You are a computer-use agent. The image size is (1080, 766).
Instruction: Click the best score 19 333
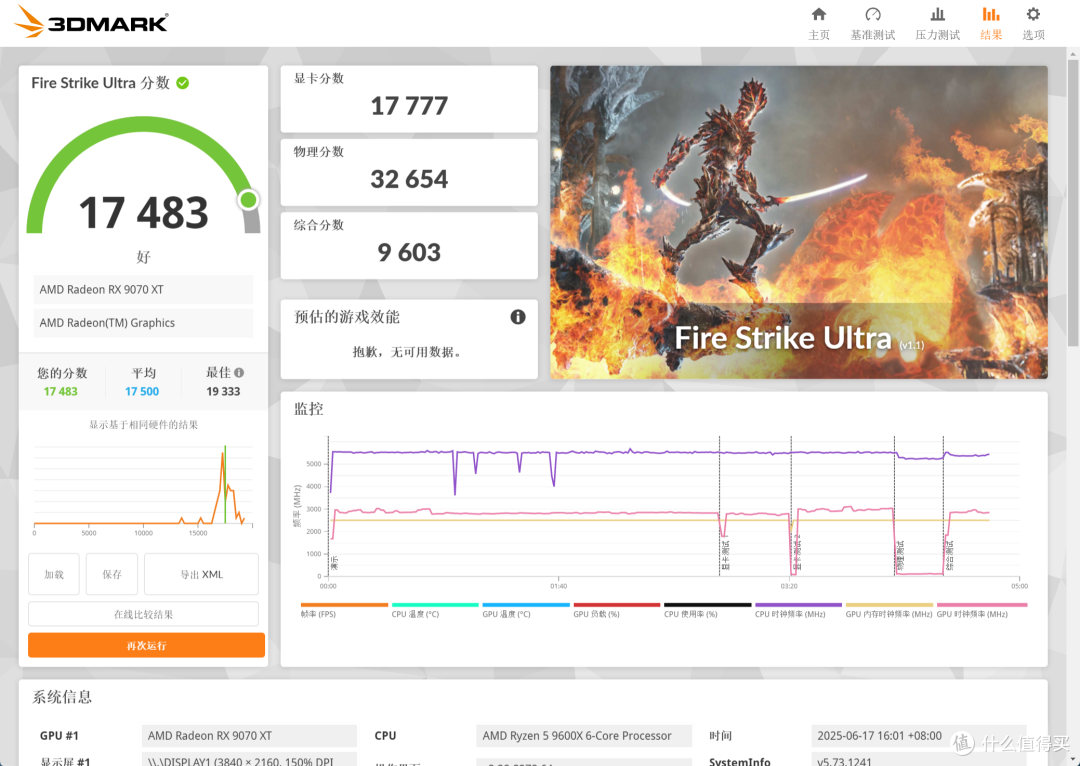223,391
